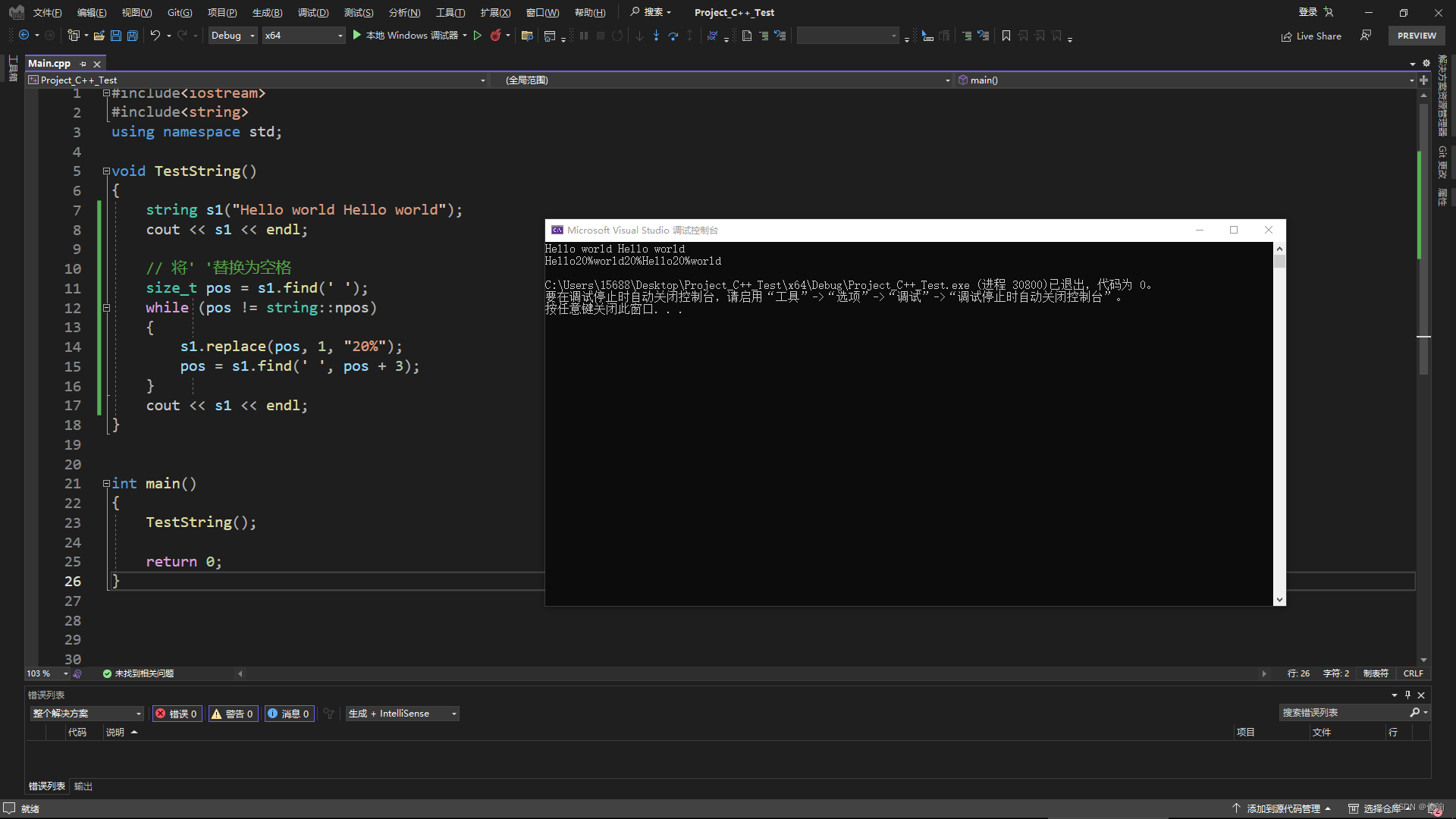The image size is (1456, 819).
Task: Click the split editor icon above the scrollbar
Action: tap(1423, 80)
